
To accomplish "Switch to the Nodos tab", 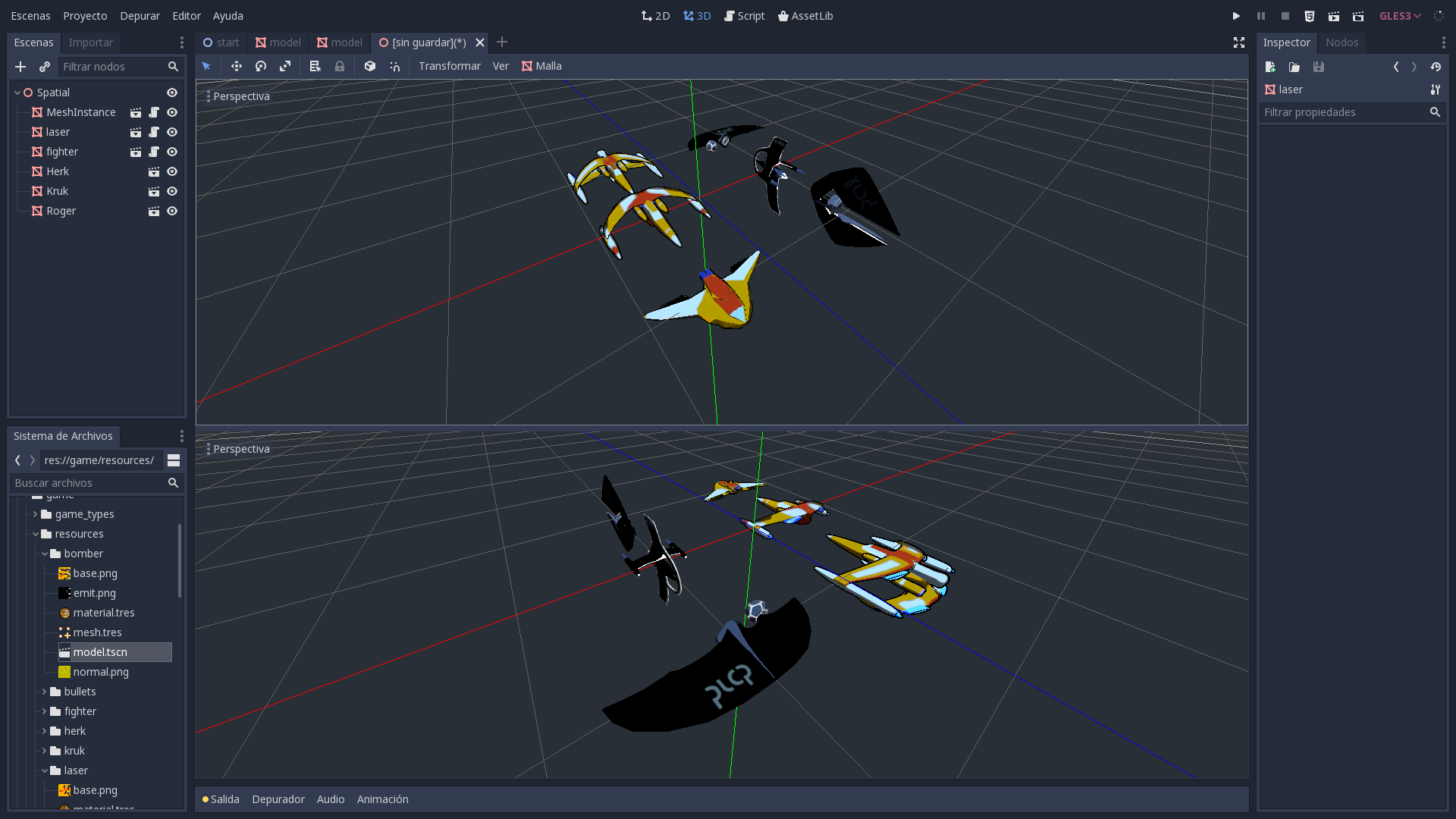I will pyautogui.click(x=1341, y=42).
